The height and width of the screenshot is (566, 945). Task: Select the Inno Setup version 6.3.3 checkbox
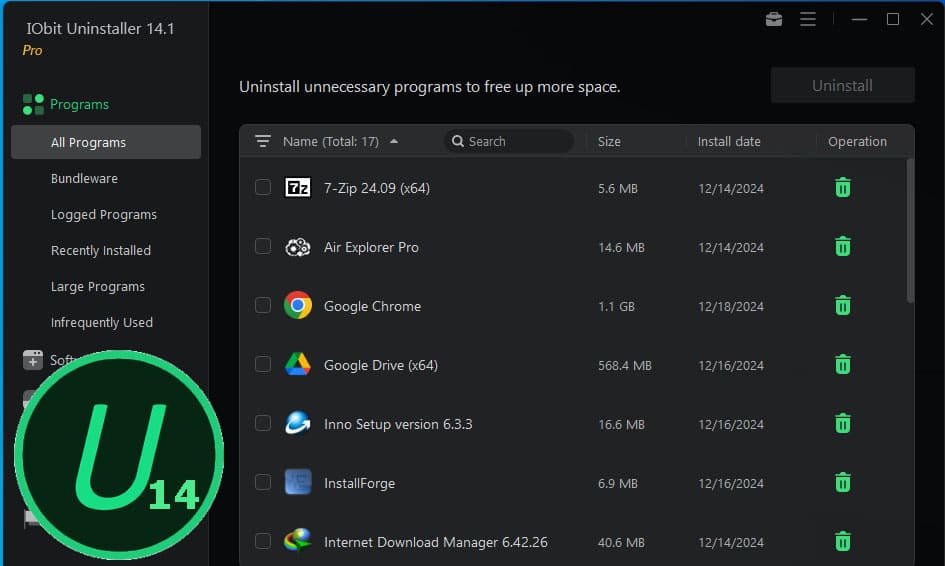(263, 424)
